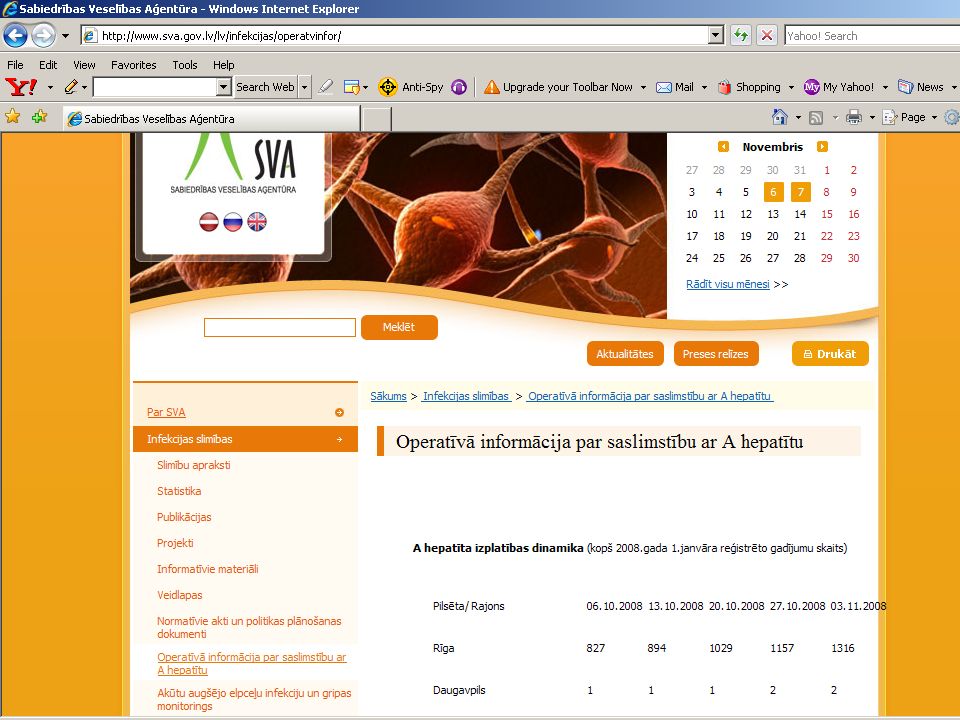Select calendar date 7 highlighted
The height and width of the screenshot is (720, 960).
coord(800,192)
